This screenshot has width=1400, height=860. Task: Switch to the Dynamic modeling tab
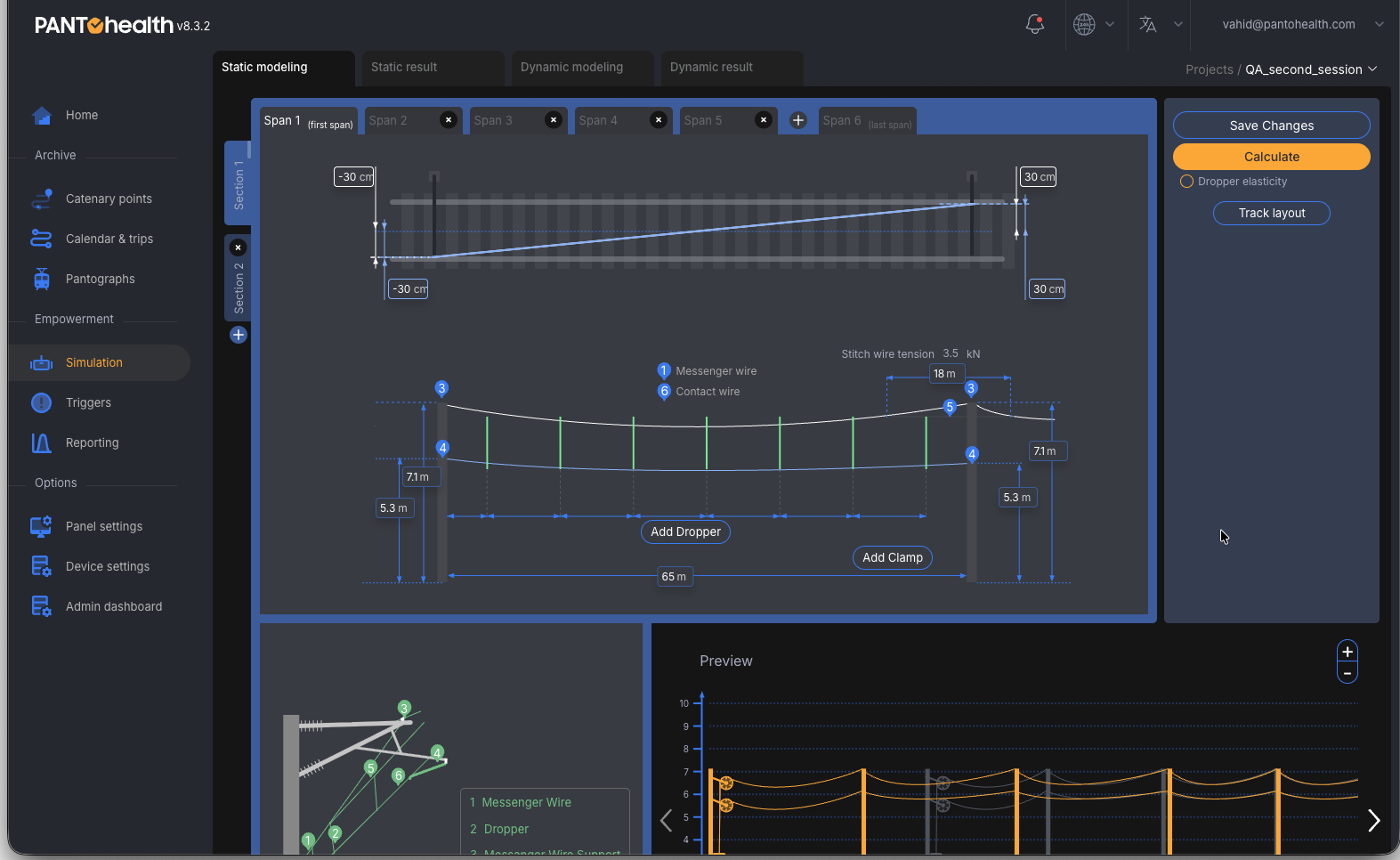click(x=582, y=68)
